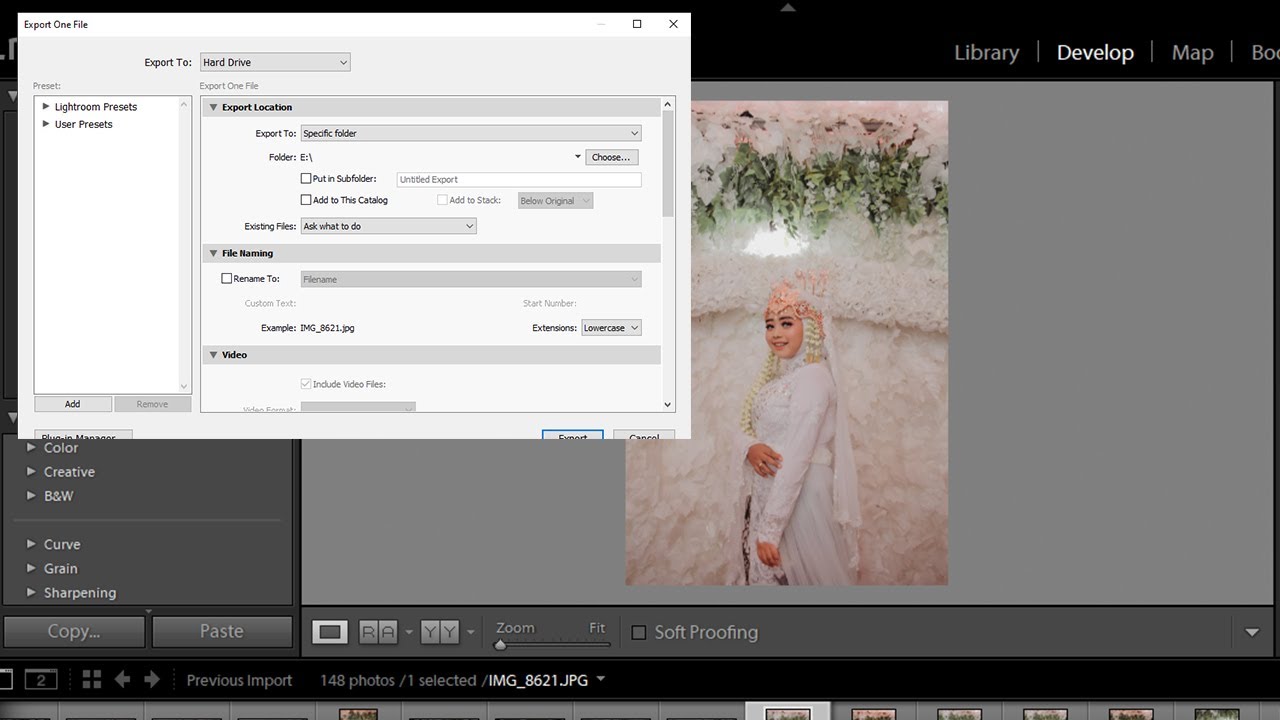Open the Extensions Lowercase dropdown
Screen dimensions: 1280x720
tap(611, 328)
